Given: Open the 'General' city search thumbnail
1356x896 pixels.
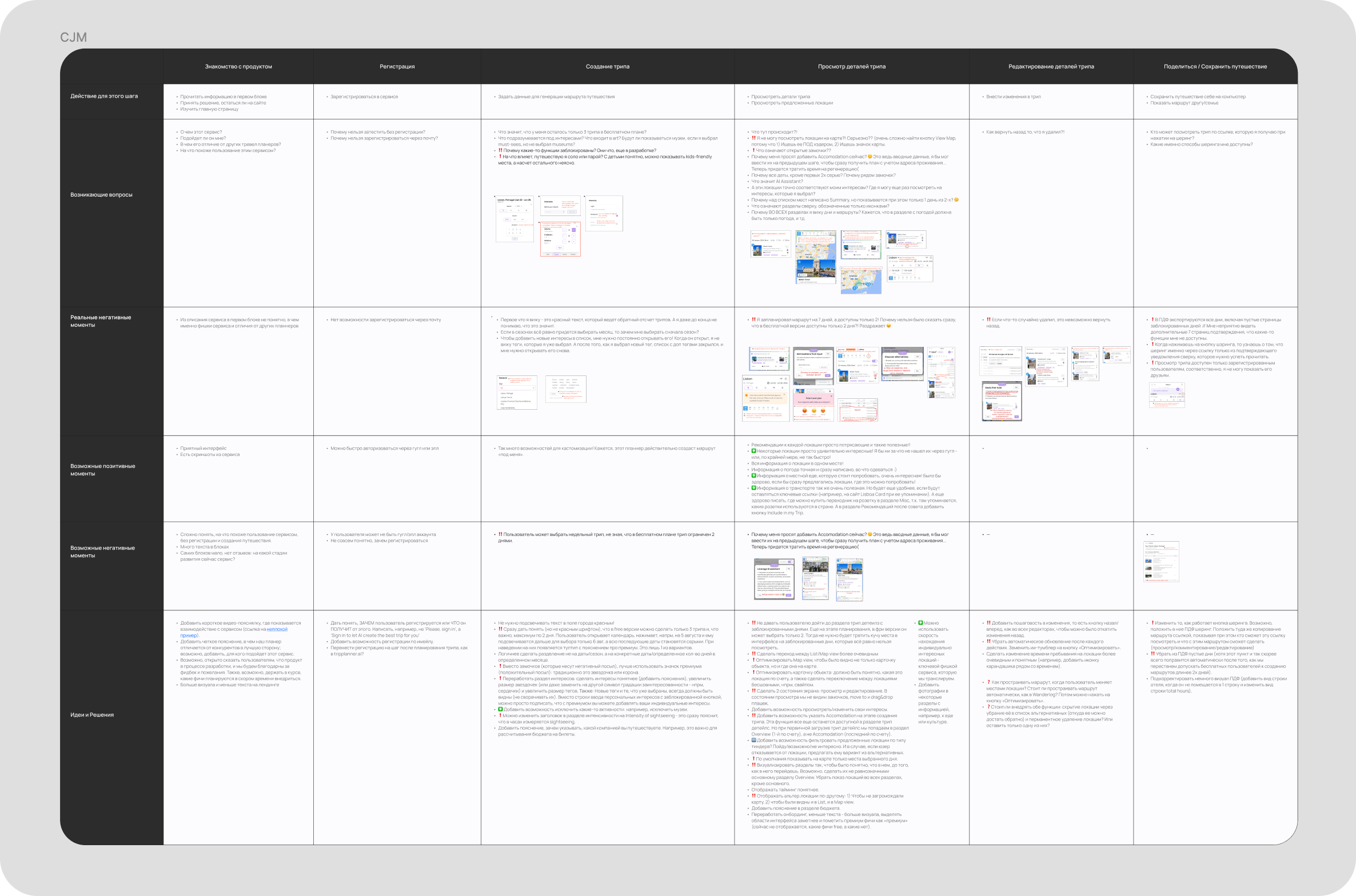Looking at the screenshot, I should 517,392.
